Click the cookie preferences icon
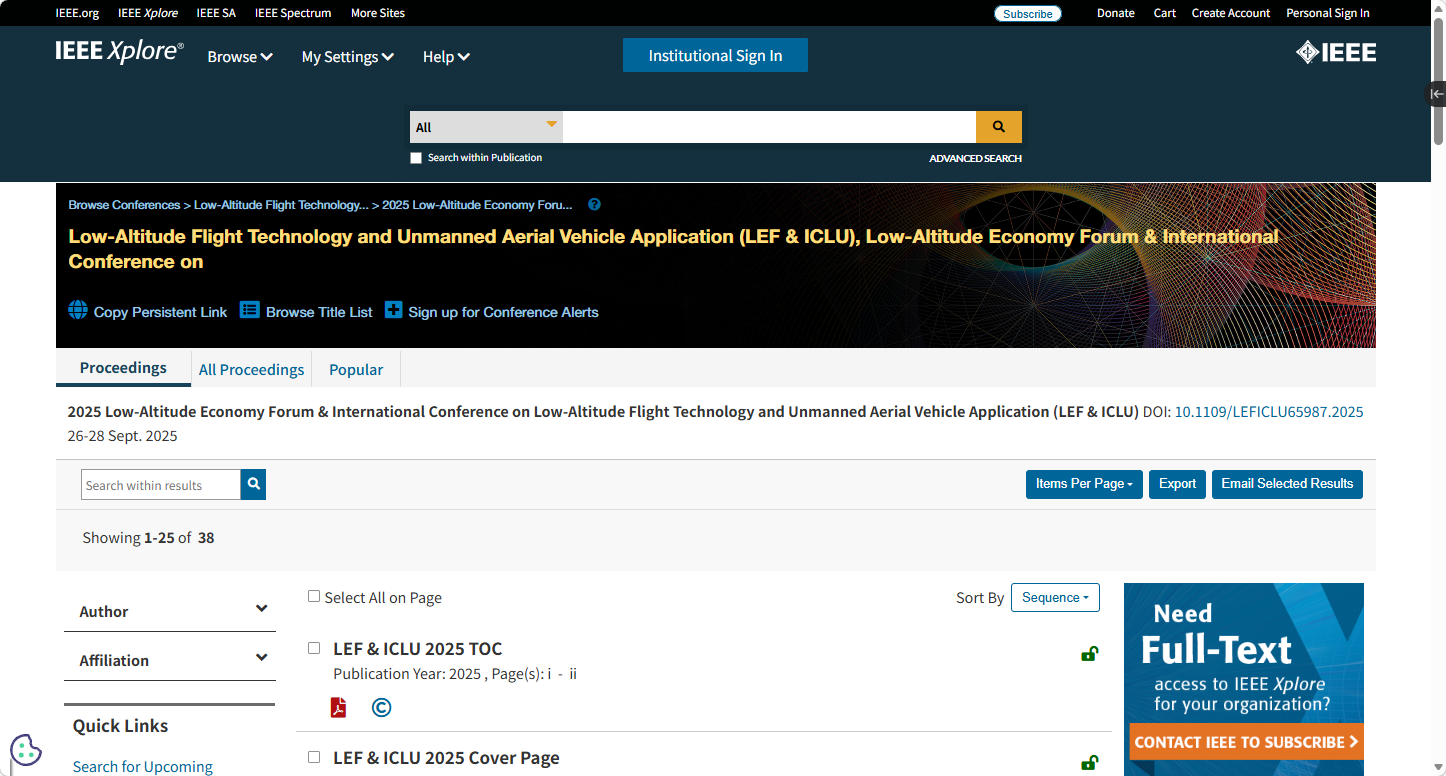Screen dimensions: 1446x776 coord(26,749)
